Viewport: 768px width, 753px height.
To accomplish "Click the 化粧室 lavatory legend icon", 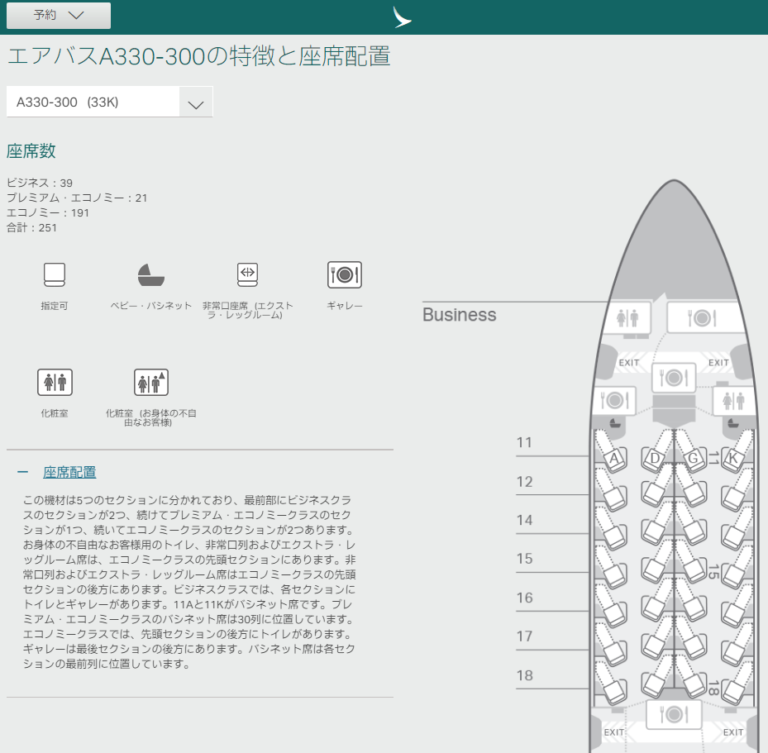I will pos(54,382).
